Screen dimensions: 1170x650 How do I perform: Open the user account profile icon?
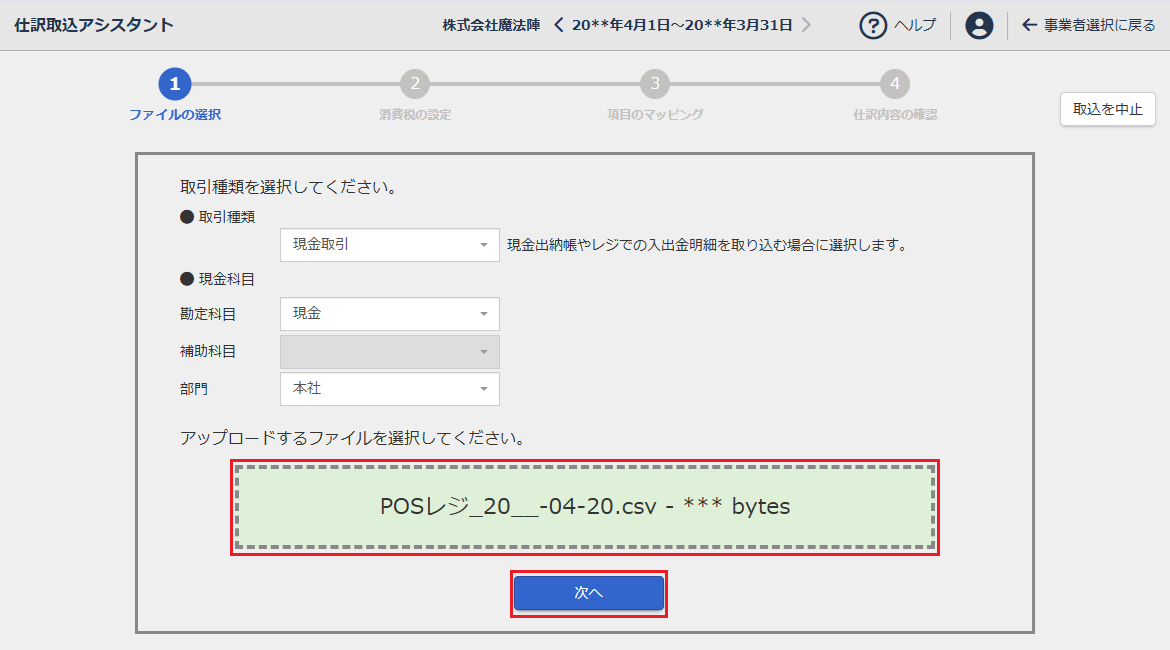coord(979,25)
